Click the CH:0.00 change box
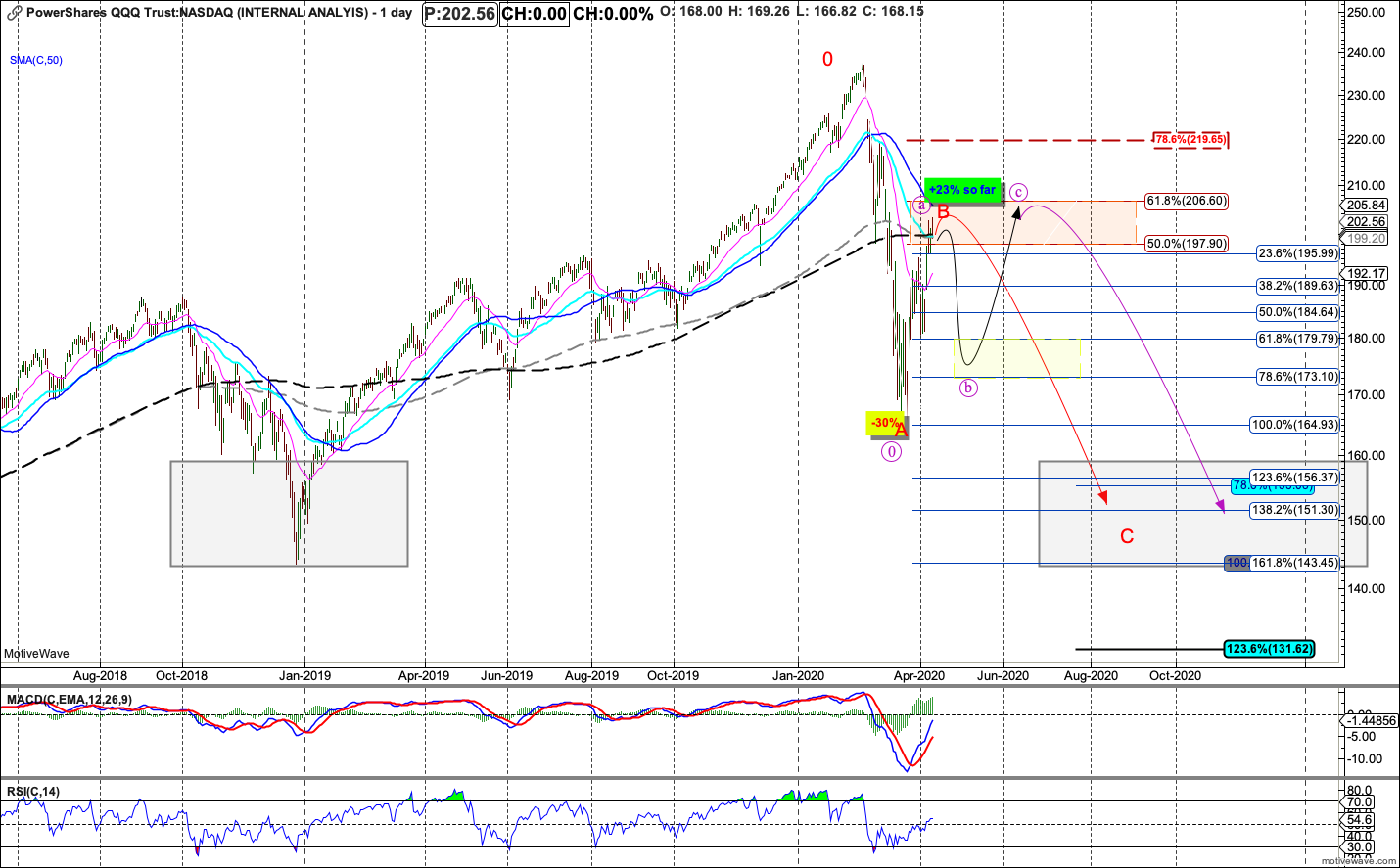The image size is (1400, 868). pos(534,14)
